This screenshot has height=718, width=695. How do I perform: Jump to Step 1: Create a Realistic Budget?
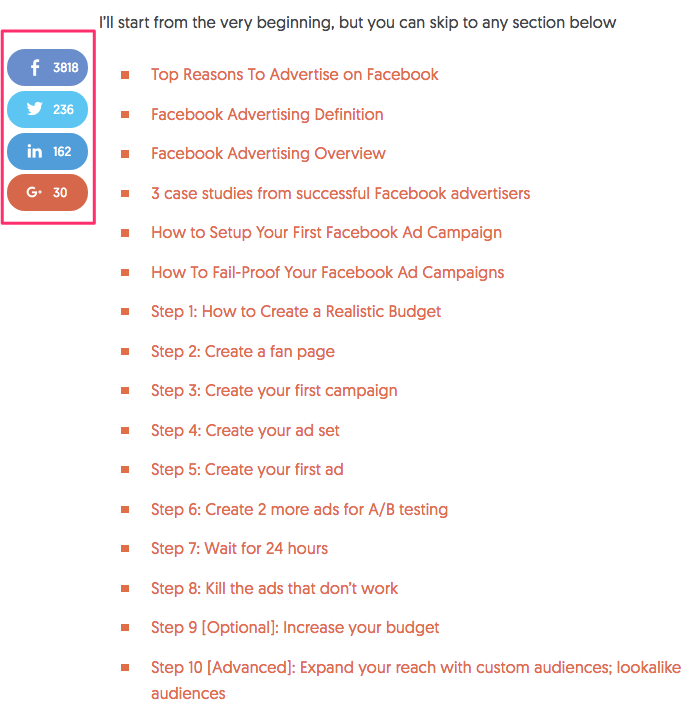(x=296, y=311)
